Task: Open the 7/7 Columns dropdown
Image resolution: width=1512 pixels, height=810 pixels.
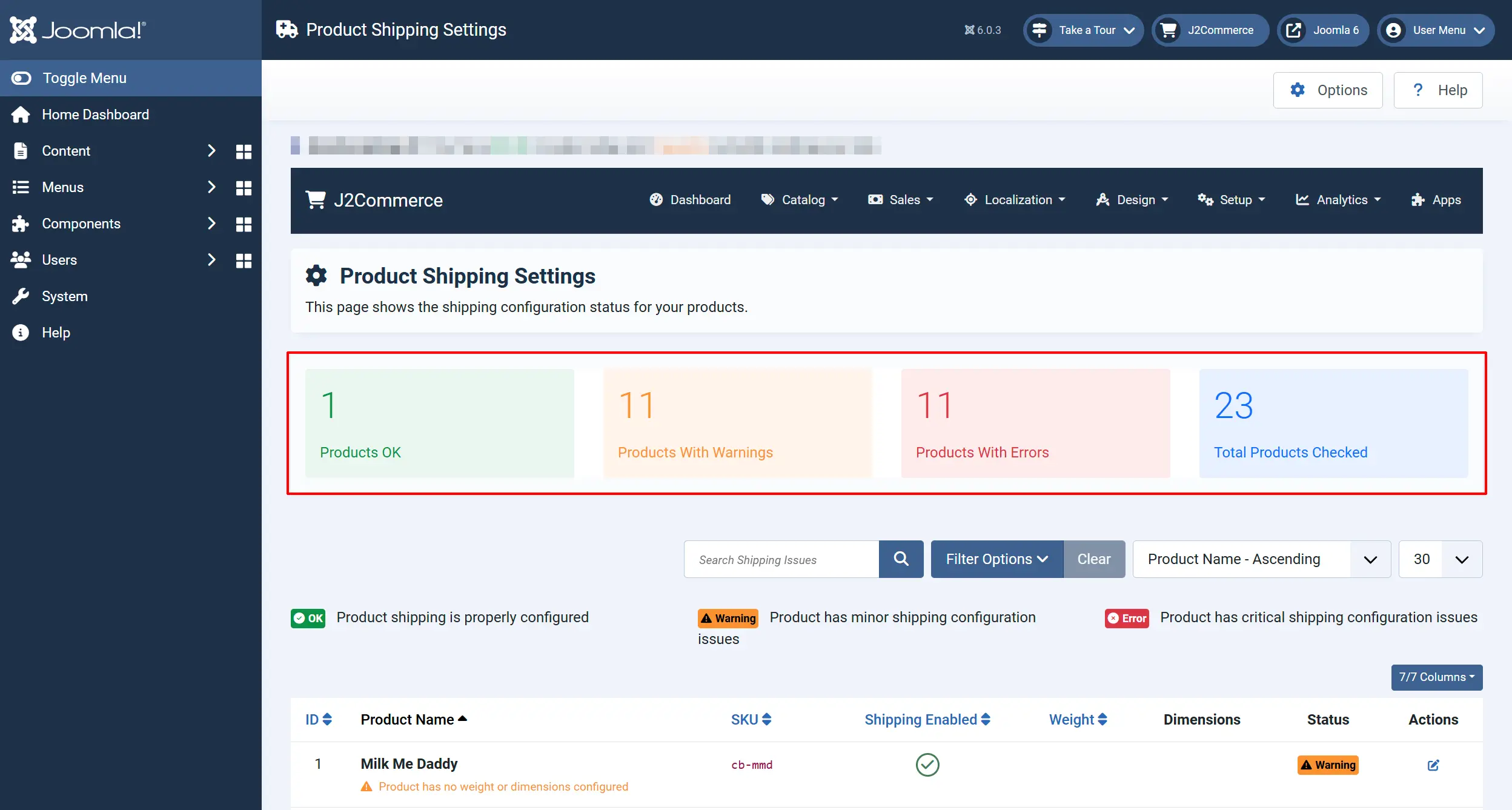Action: tap(1437, 677)
